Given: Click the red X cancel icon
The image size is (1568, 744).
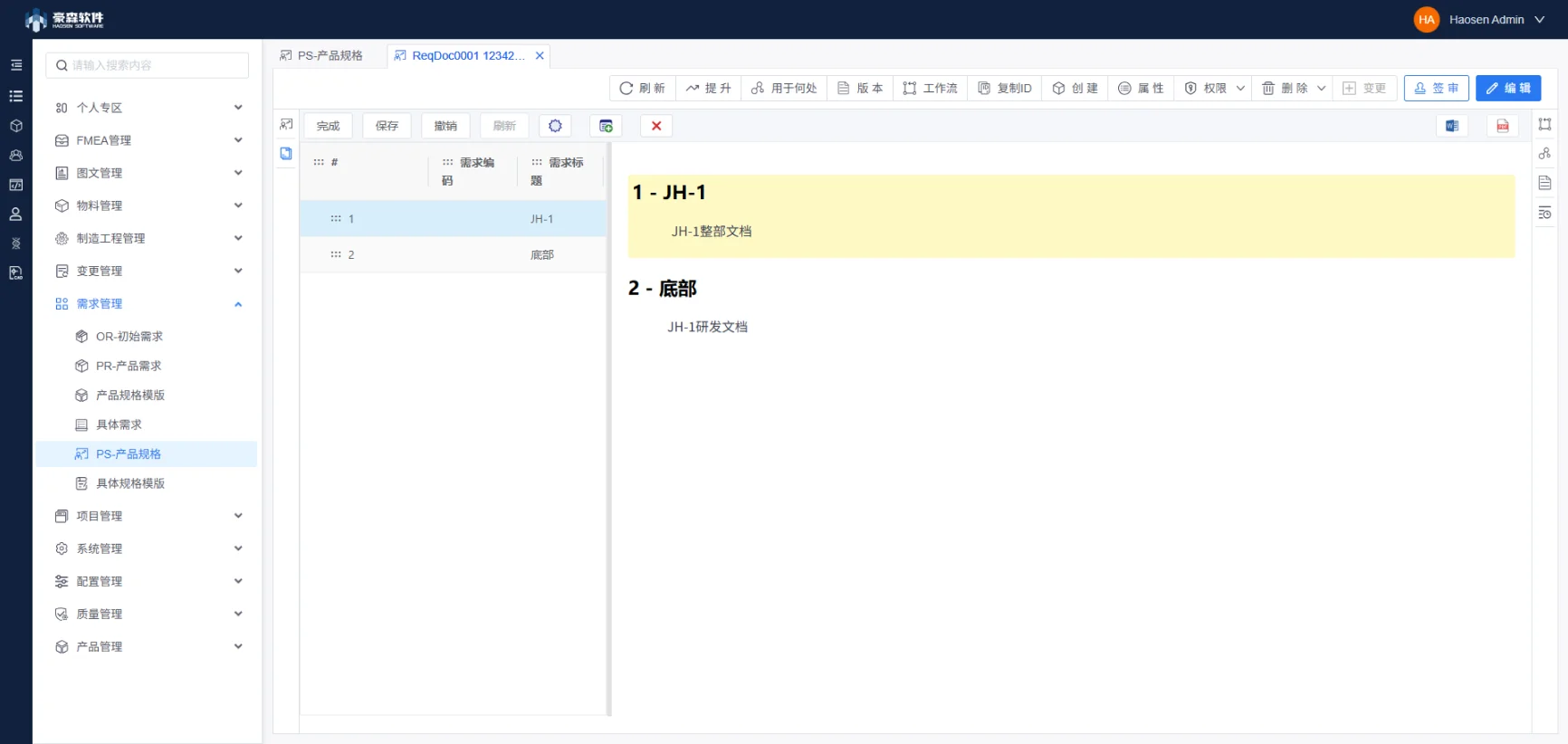Looking at the screenshot, I should click(656, 126).
